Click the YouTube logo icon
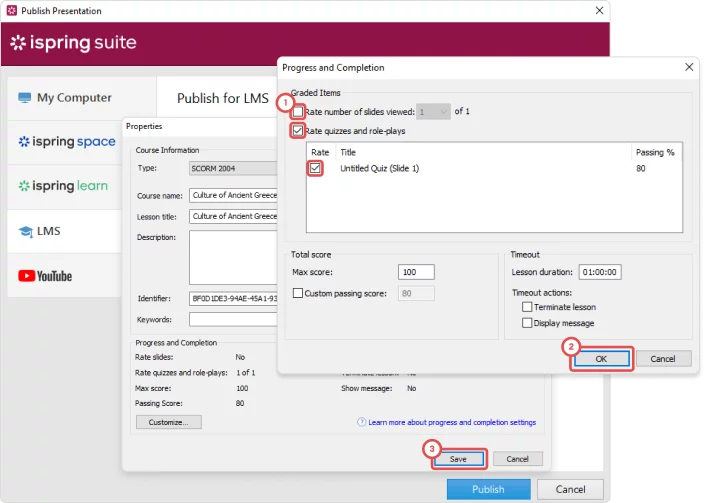This screenshot has height=503, width=704. click(26, 276)
